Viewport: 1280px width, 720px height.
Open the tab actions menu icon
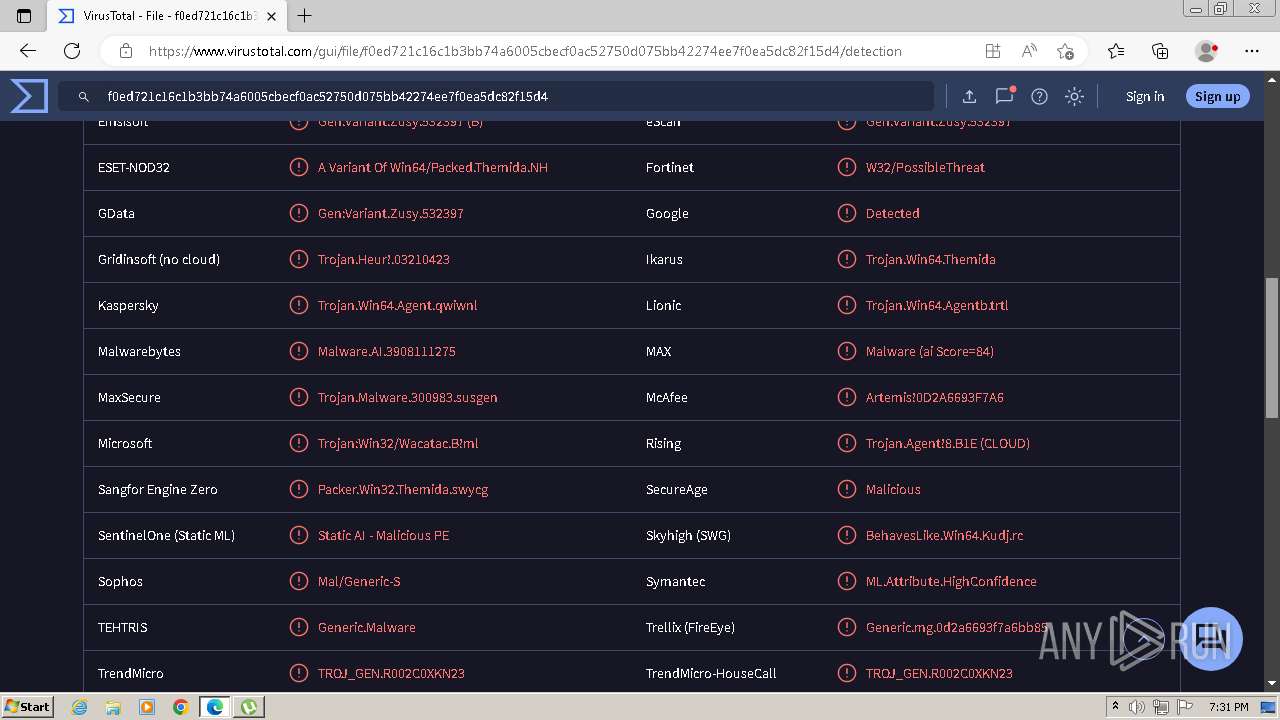pyautogui.click(x=24, y=15)
